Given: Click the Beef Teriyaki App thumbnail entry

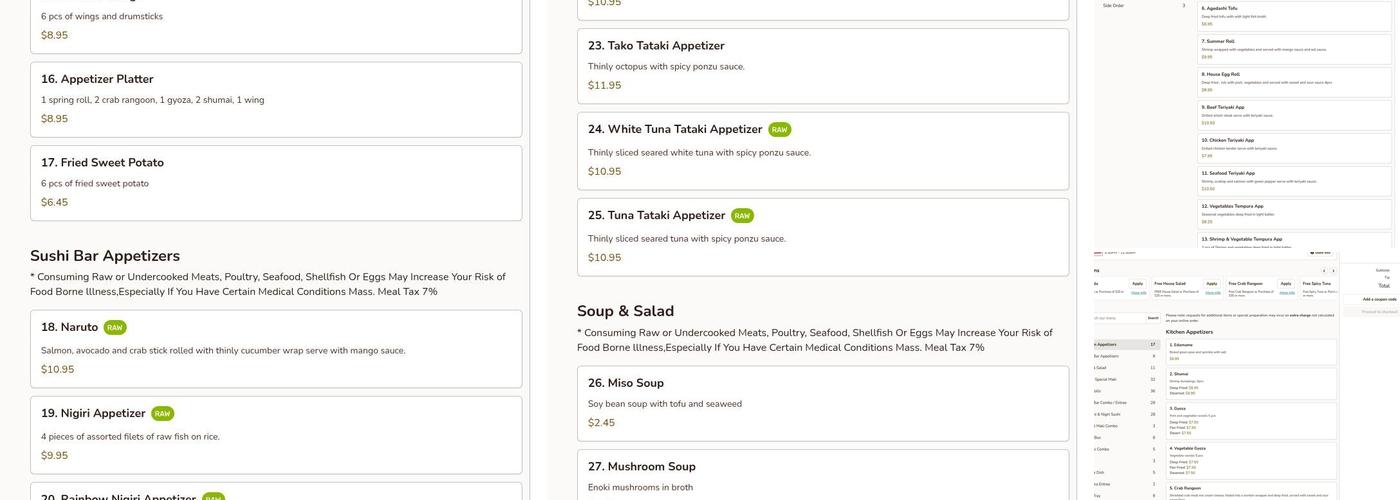Looking at the screenshot, I should 1295,113.
